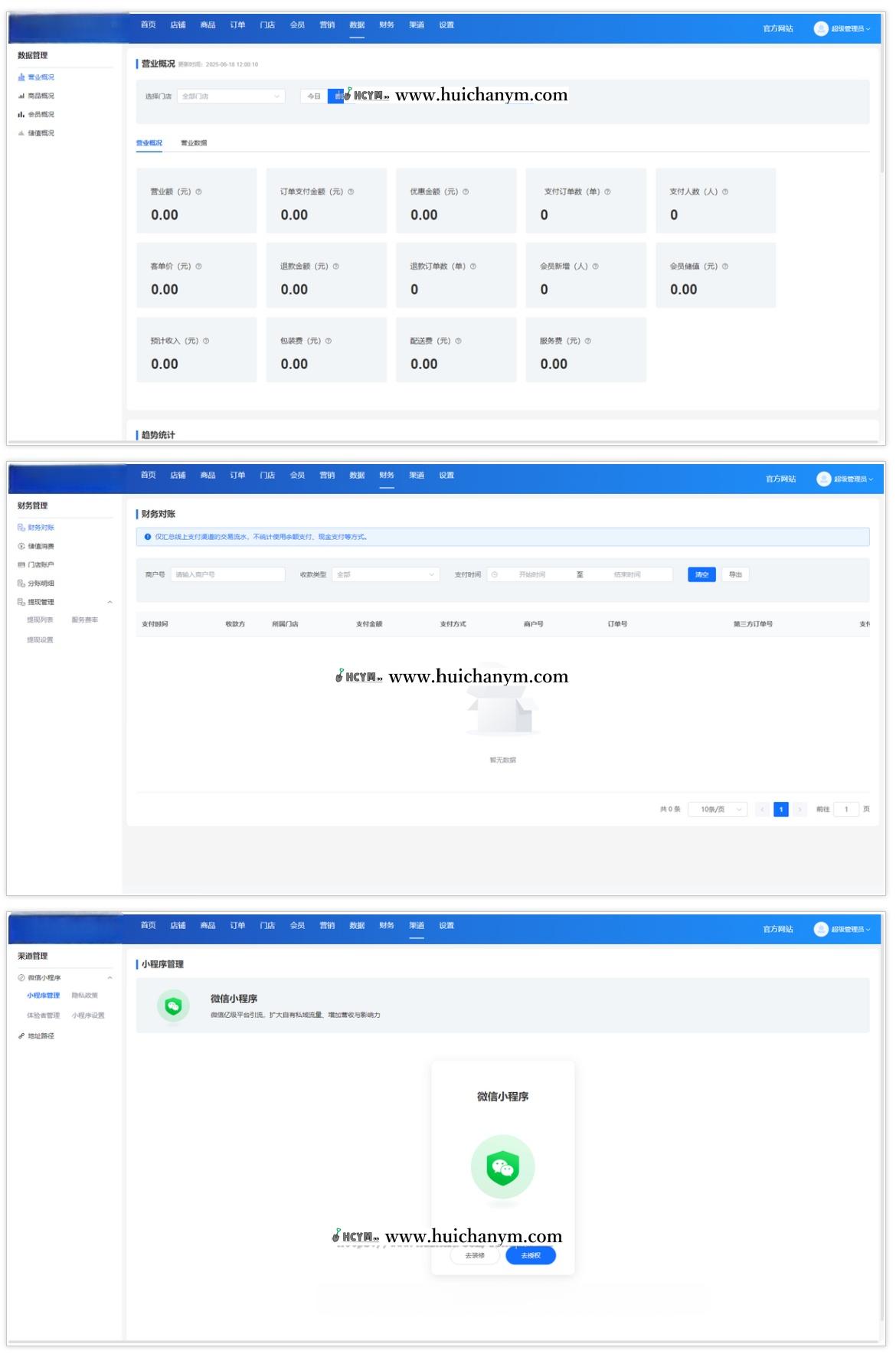
Task: Click the 地址路径 link icon in sidebar
Action: [21, 1036]
